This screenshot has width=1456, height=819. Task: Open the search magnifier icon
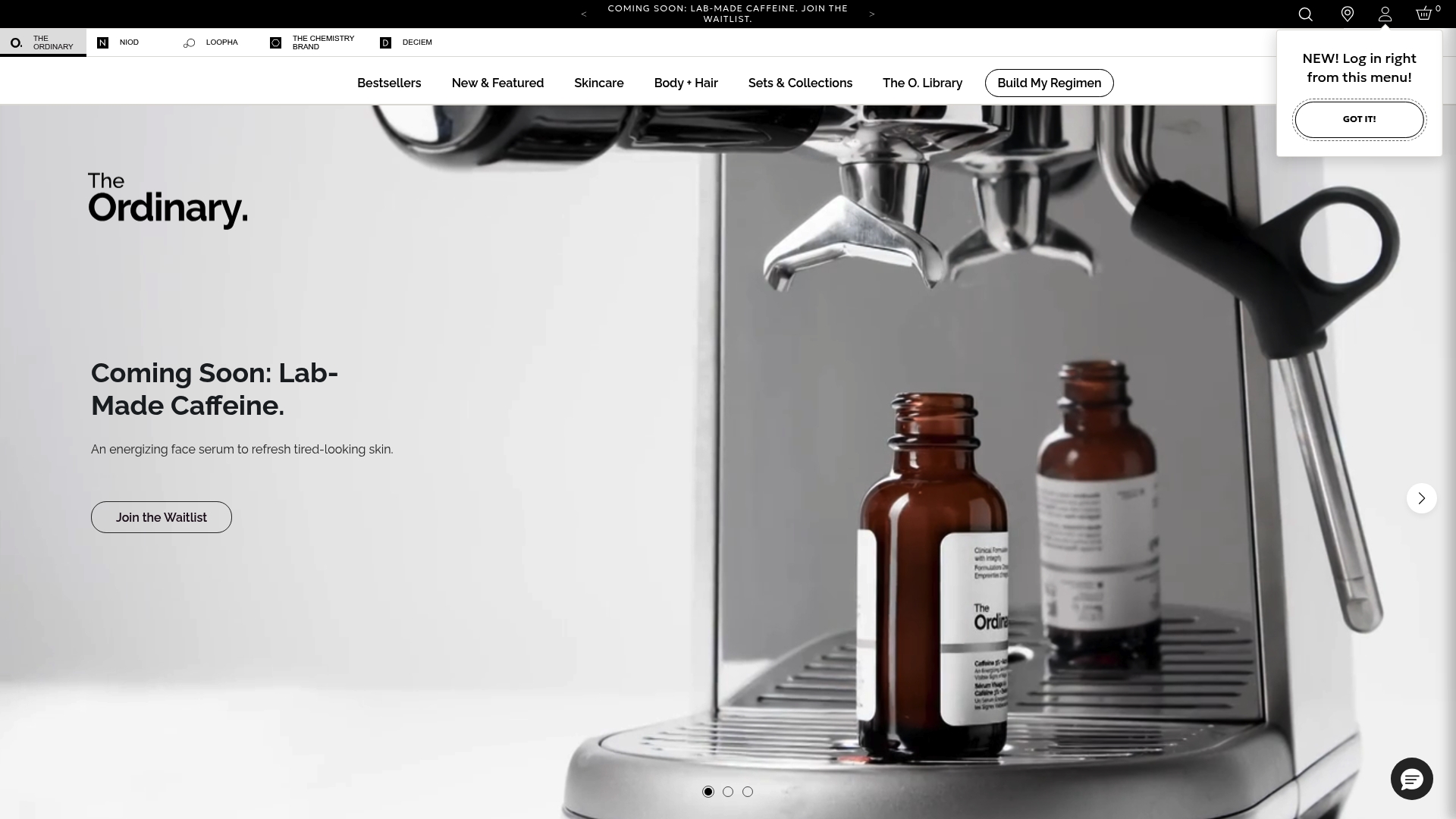point(1305,14)
